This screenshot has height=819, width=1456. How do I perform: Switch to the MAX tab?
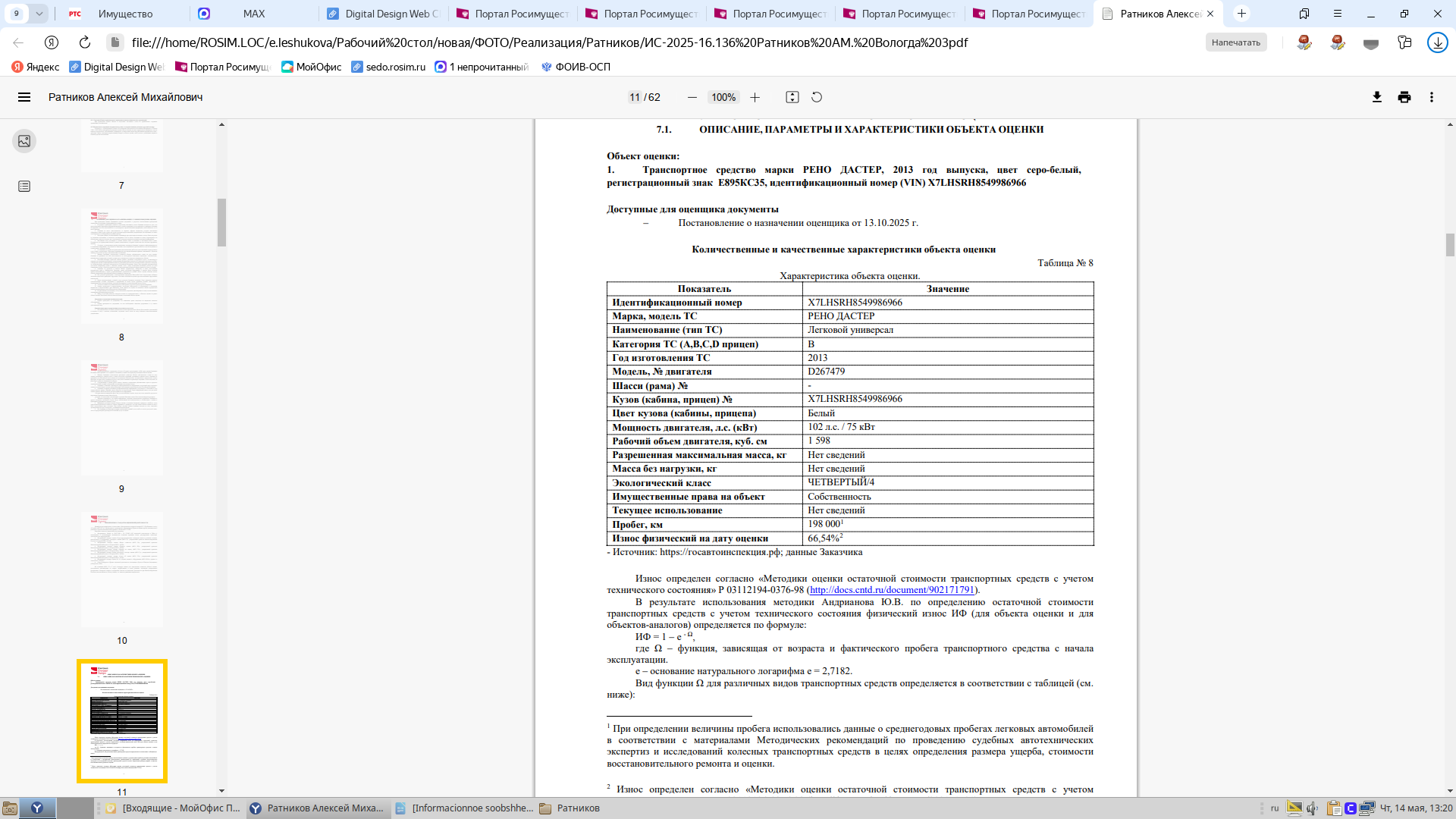click(x=254, y=14)
